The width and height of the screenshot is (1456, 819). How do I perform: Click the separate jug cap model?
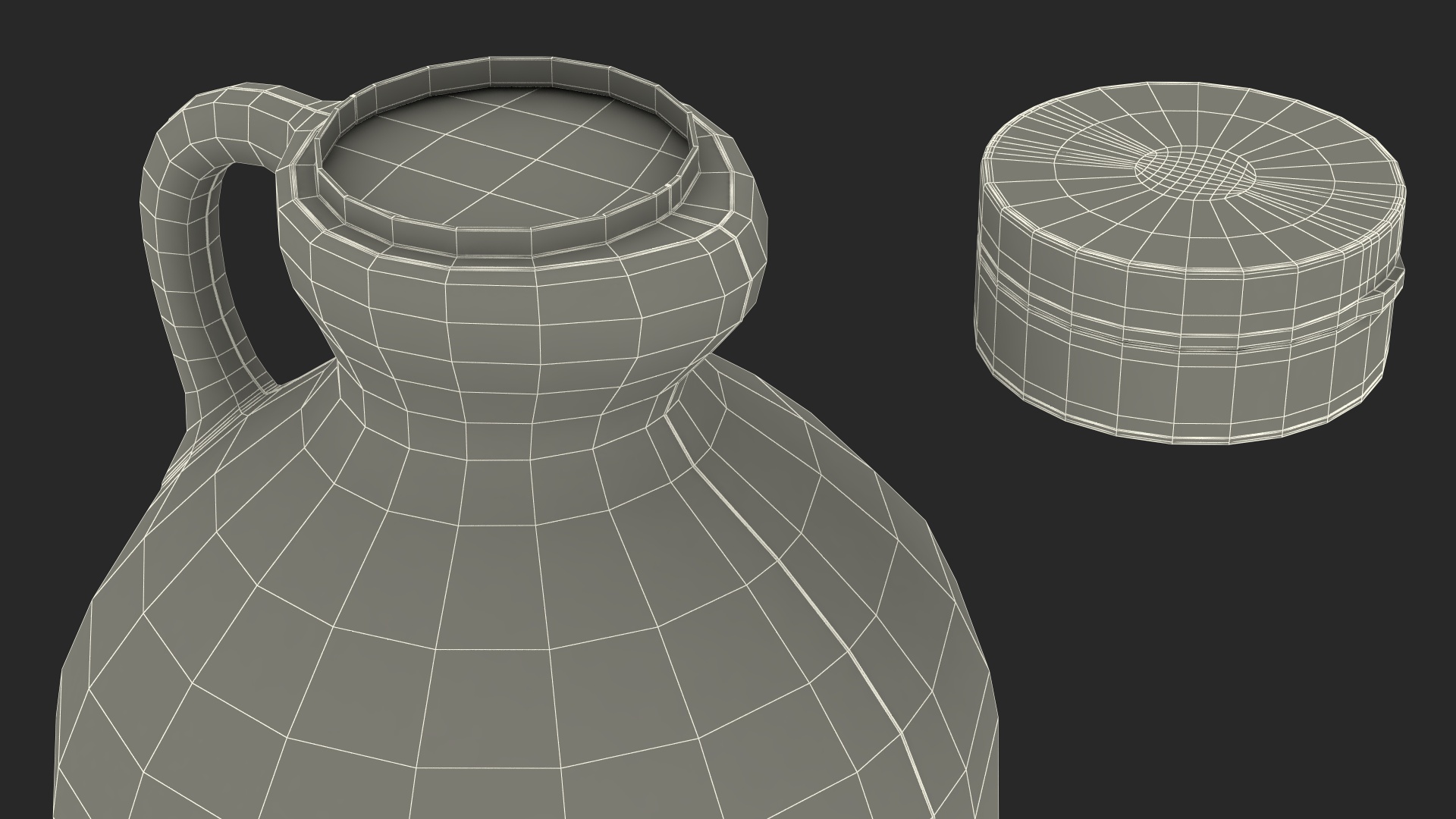(x=1188, y=262)
